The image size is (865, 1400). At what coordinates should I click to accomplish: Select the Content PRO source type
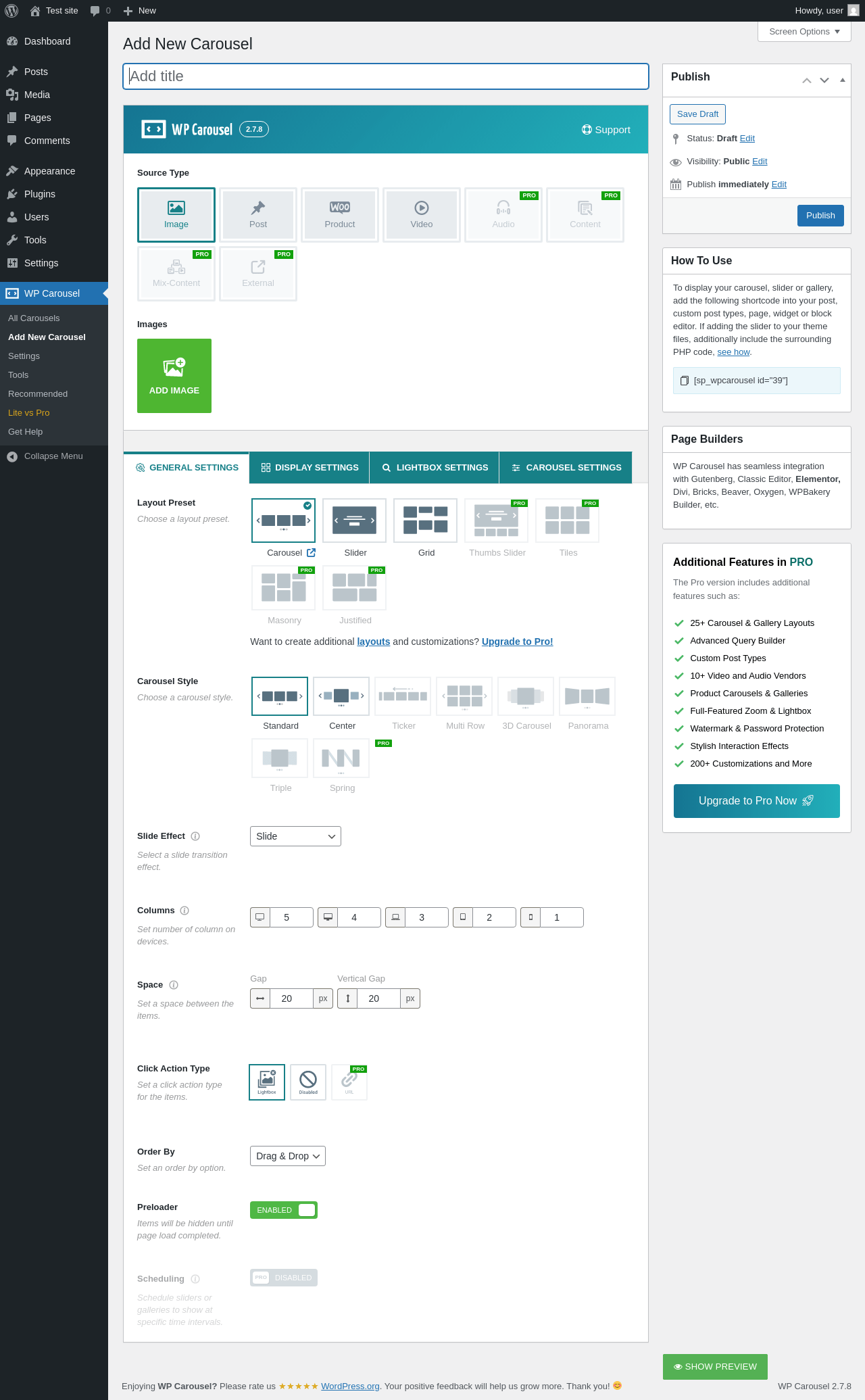(x=585, y=215)
